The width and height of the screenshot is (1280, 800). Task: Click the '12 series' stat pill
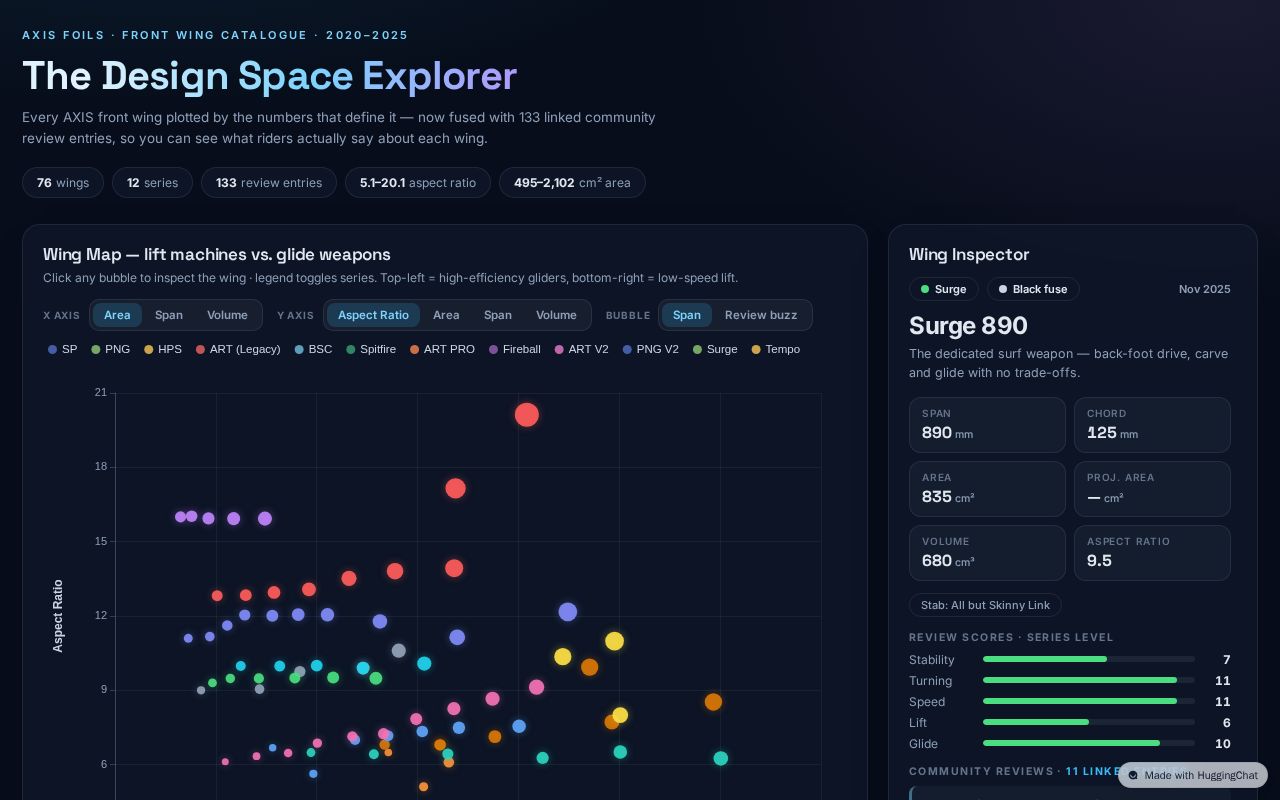(152, 183)
